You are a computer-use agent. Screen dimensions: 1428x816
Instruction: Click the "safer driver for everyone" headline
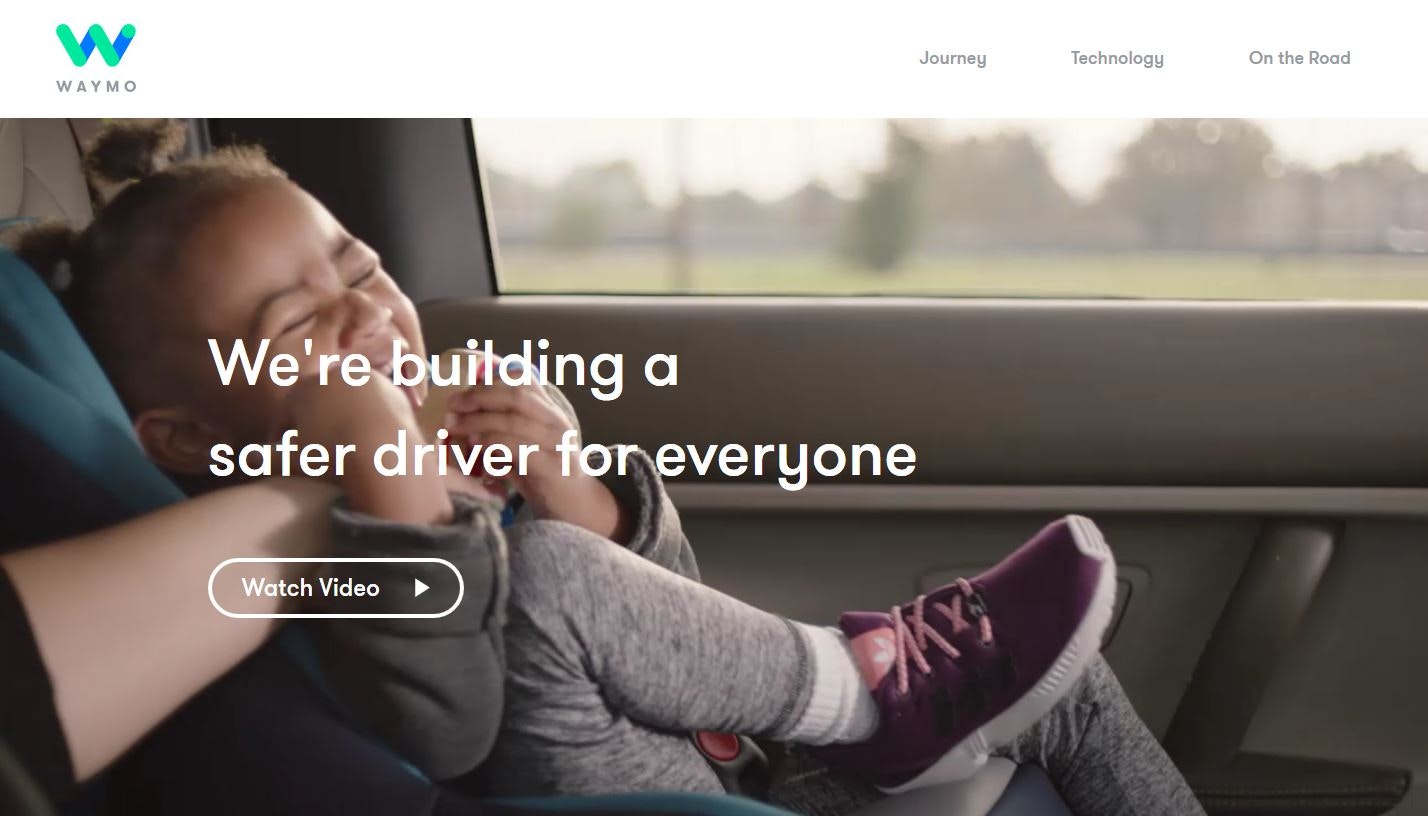tap(562, 454)
